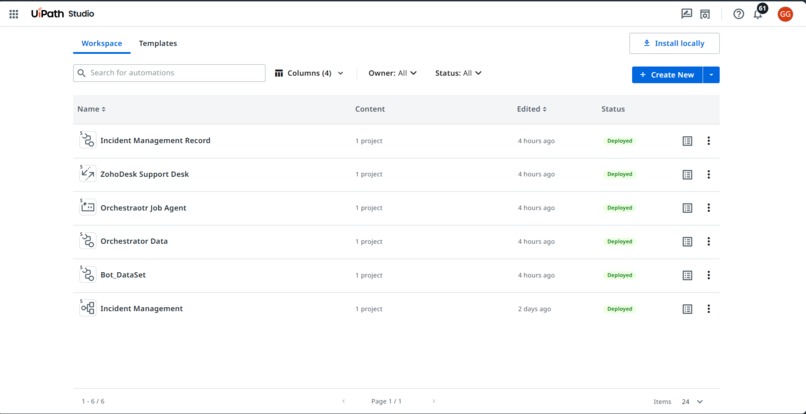Open details panel icon for Incident Management Record
Image resolution: width=806 pixels, height=414 pixels.
tap(687, 141)
